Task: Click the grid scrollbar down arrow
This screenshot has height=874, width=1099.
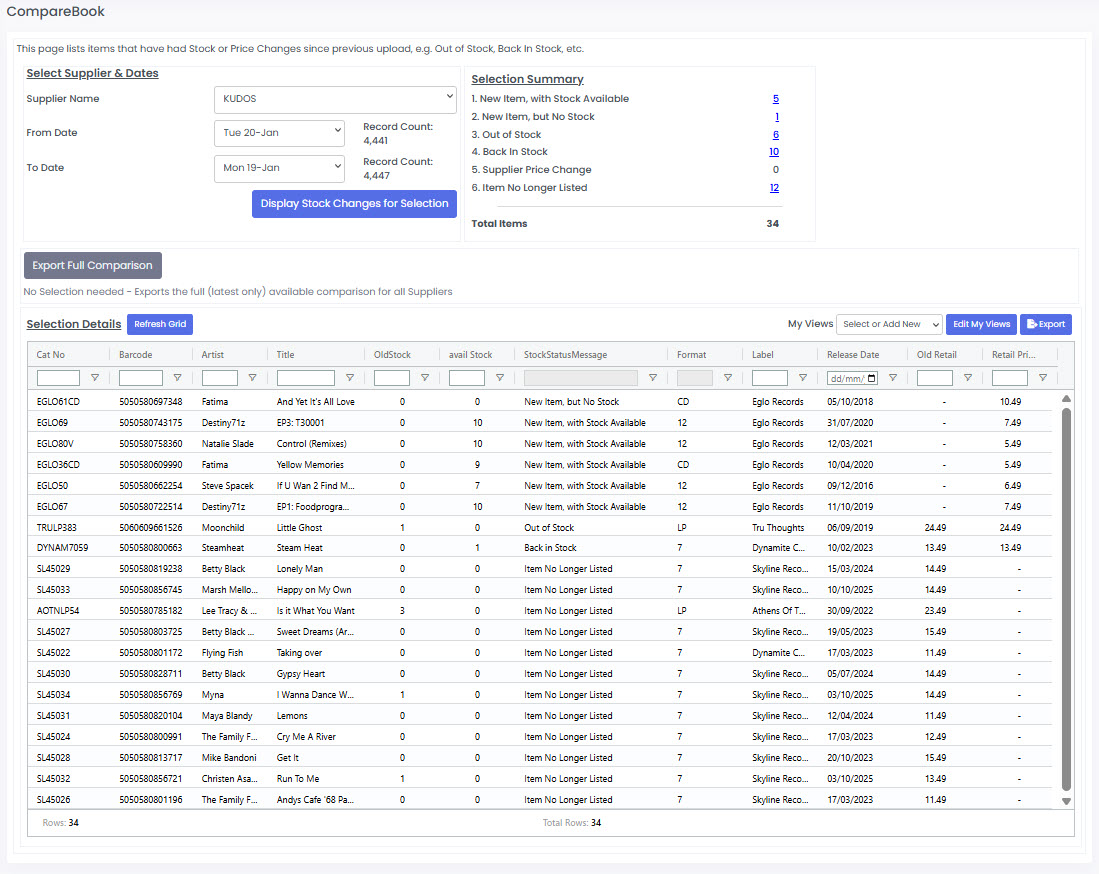Action: [x=1066, y=801]
